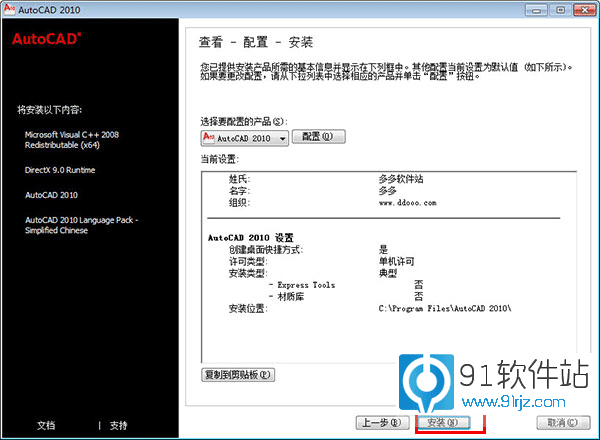
Task: Select AutoCAD 2010 Language Pack entry
Action: click(x=84, y=225)
